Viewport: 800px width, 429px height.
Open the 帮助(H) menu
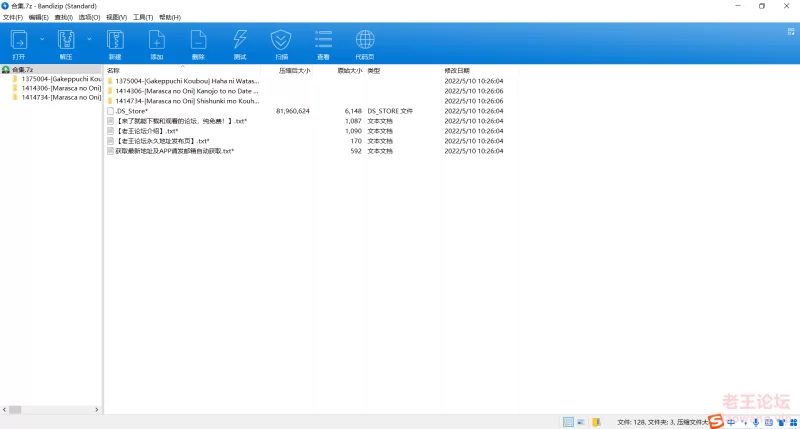point(170,17)
